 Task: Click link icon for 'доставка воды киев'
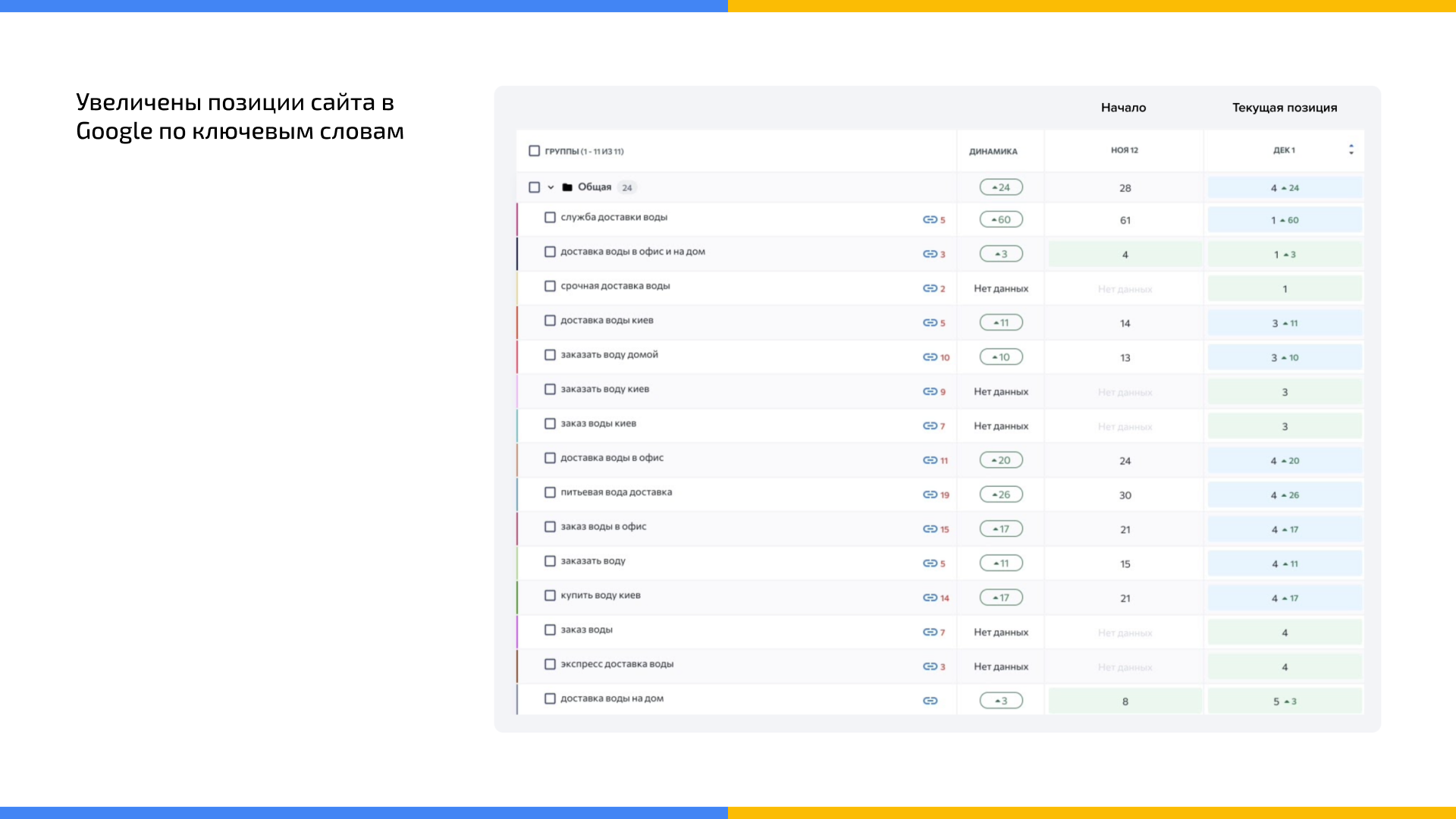click(930, 323)
